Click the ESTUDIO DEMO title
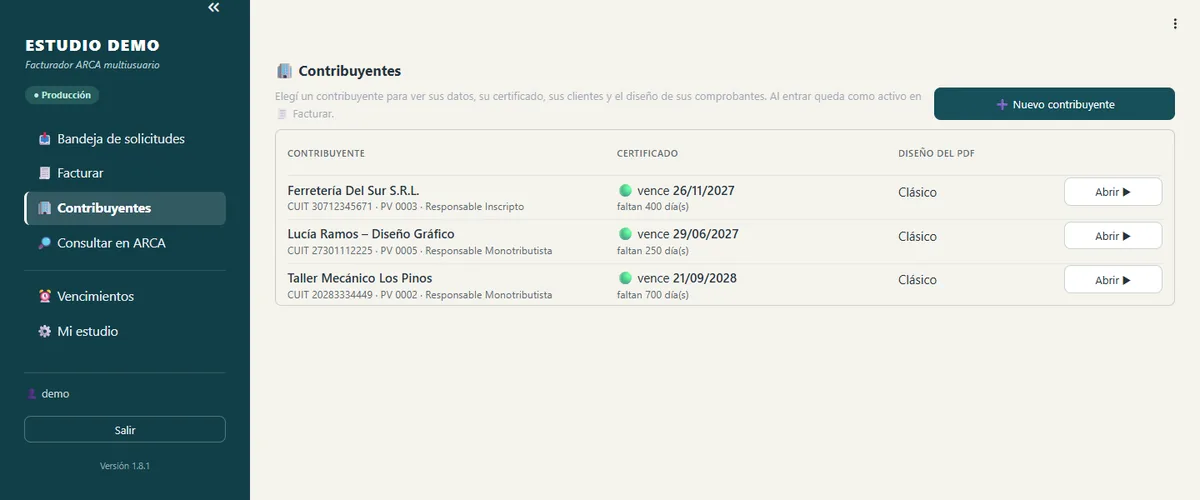This screenshot has width=1200, height=500. pyautogui.click(x=92, y=46)
